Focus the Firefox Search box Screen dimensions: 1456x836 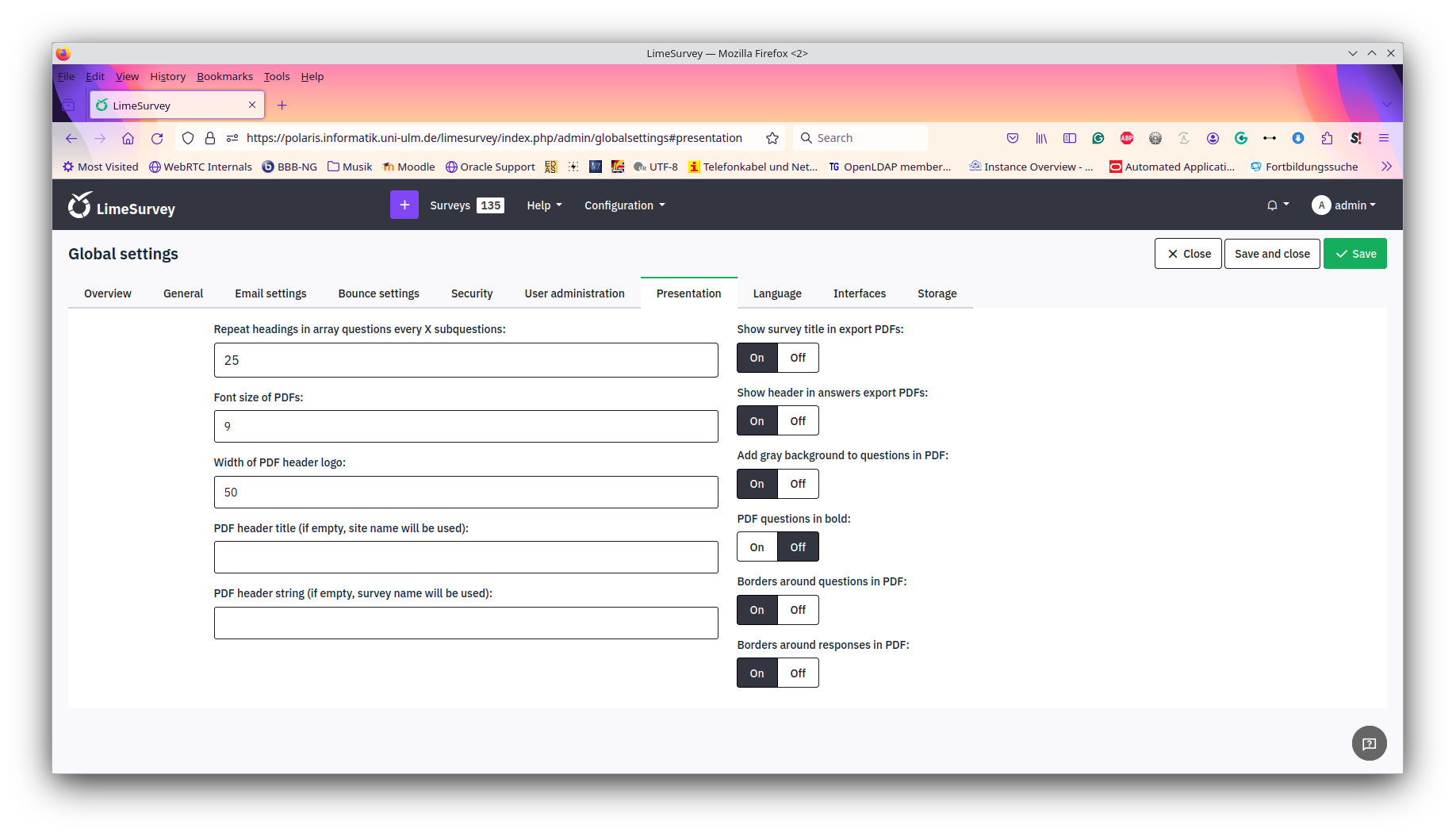pos(860,138)
